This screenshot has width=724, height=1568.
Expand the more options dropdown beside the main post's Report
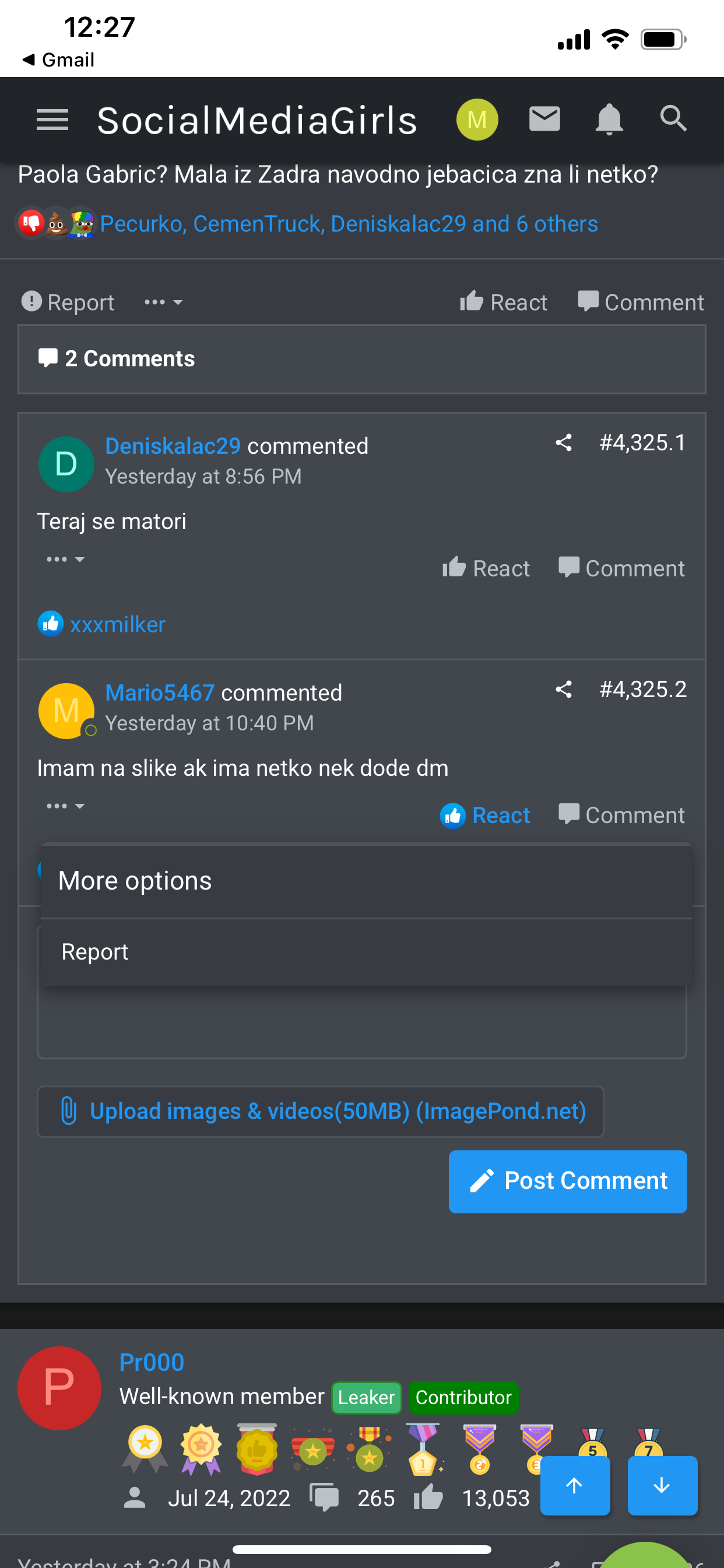coord(163,302)
